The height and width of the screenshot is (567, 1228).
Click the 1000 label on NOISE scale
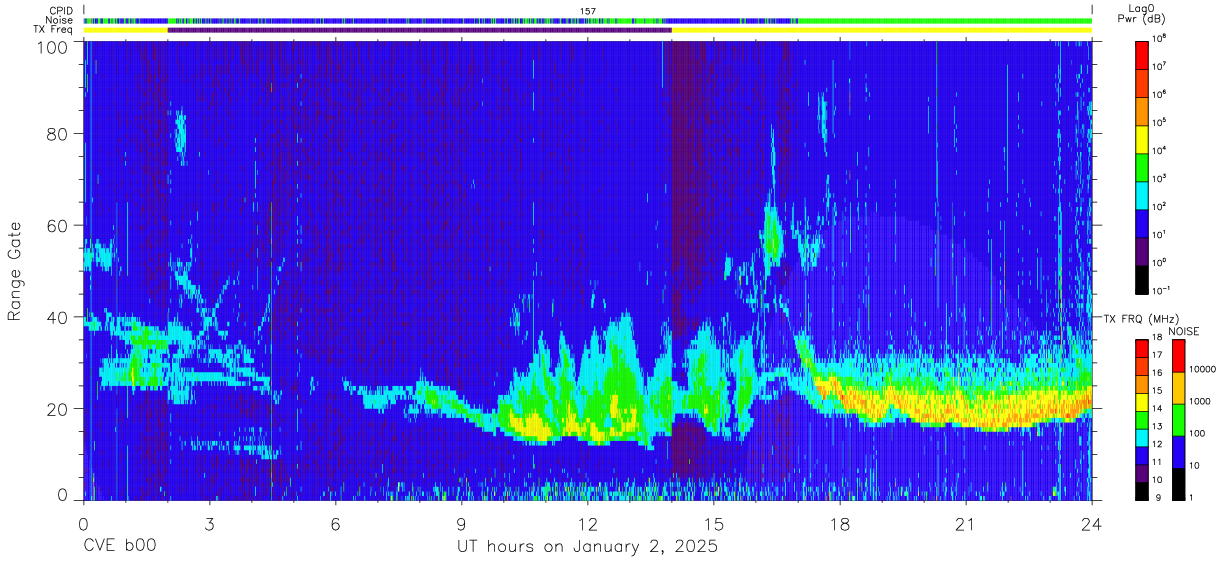tap(1200, 400)
